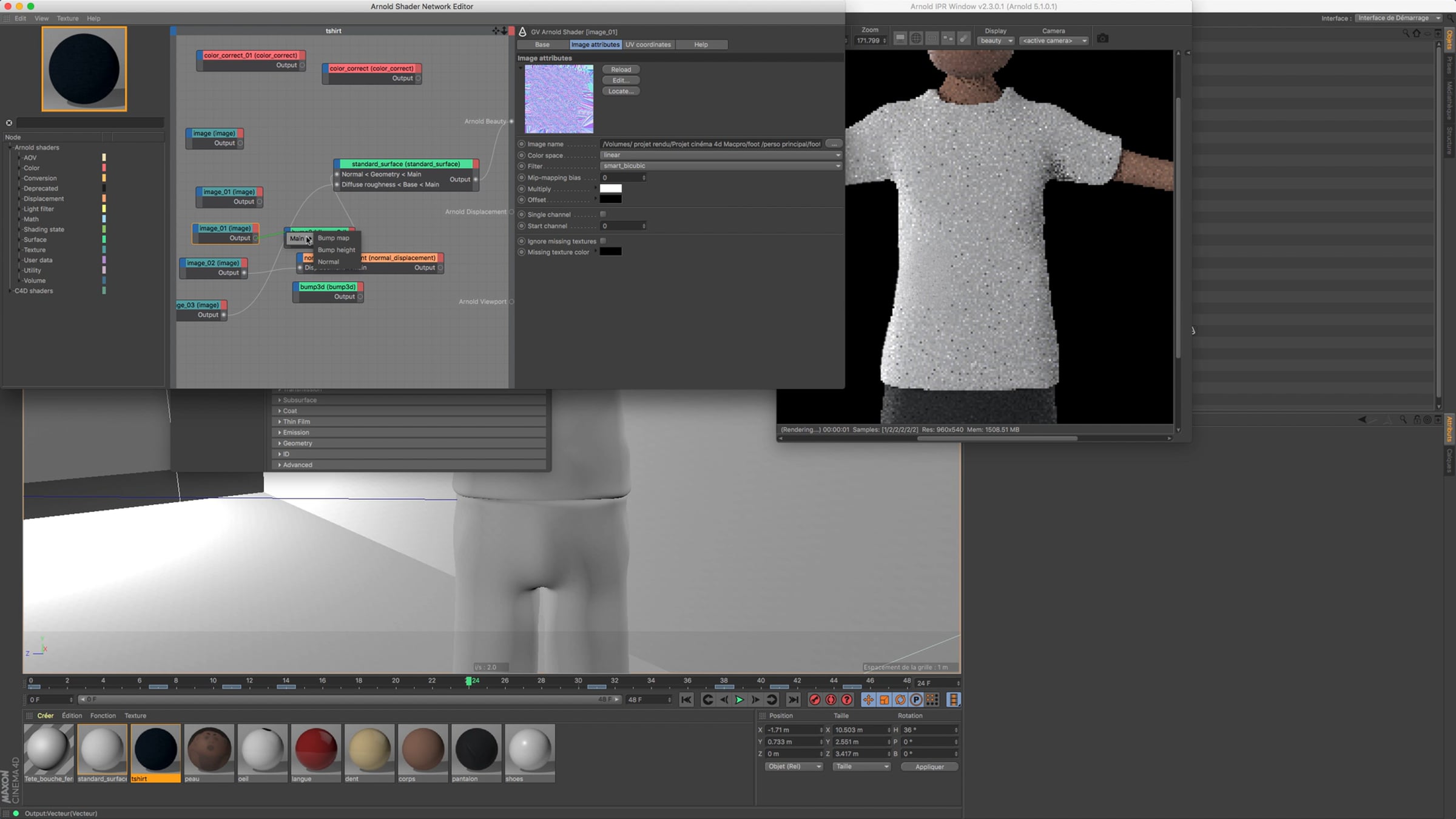Select the langue red material thumbnail
The height and width of the screenshot is (819, 1456).
(315, 750)
